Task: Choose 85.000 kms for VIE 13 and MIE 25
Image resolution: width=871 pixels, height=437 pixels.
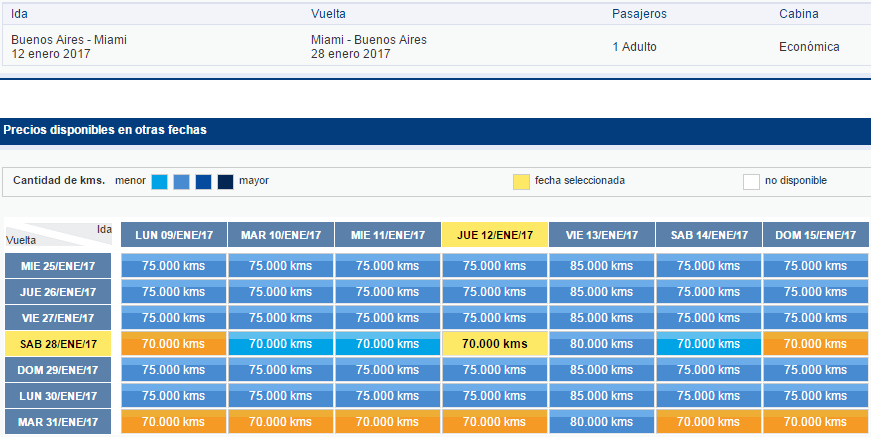Action: pyautogui.click(x=602, y=266)
